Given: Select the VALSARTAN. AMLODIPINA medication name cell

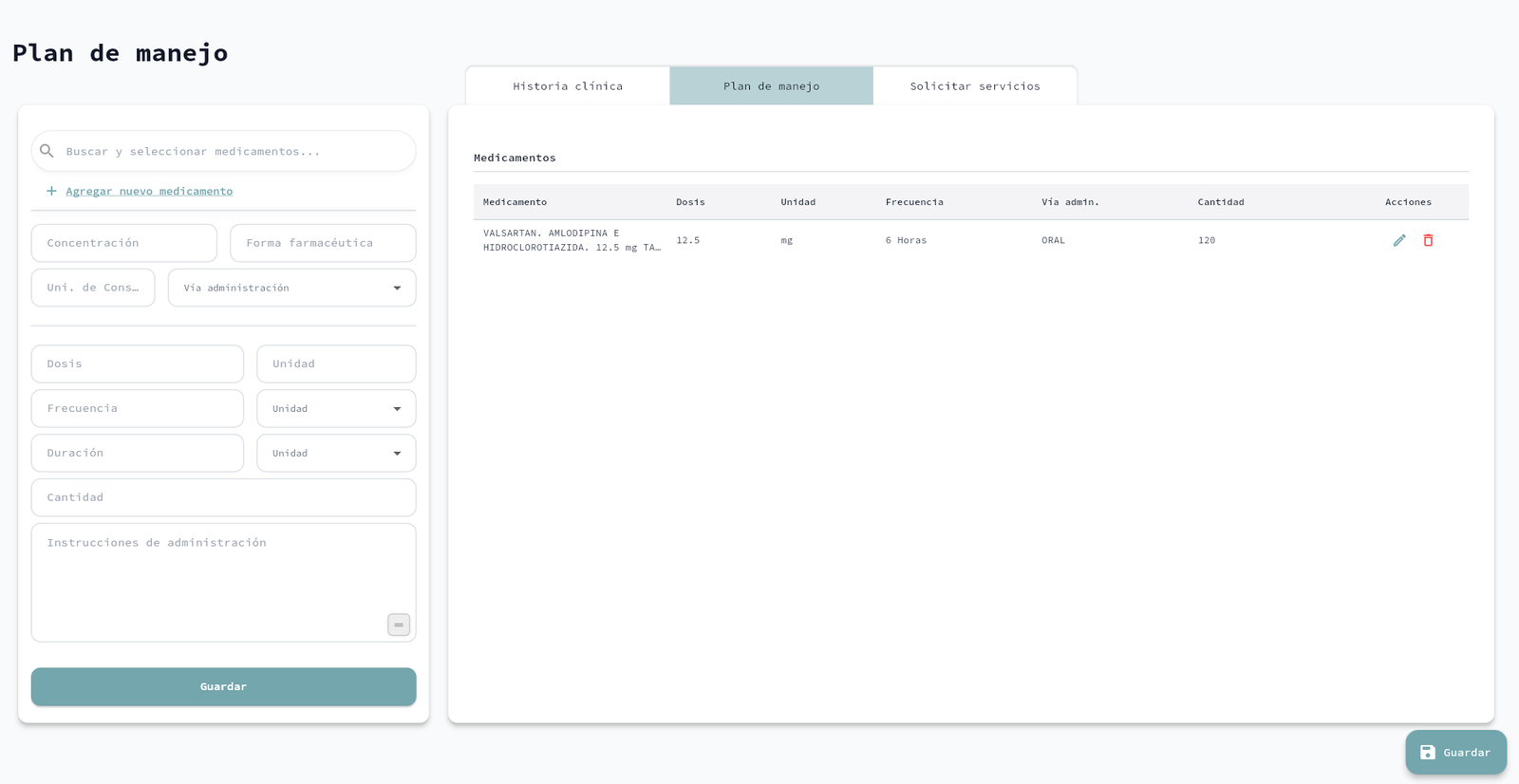Looking at the screenshot, I should click(572, 240).
